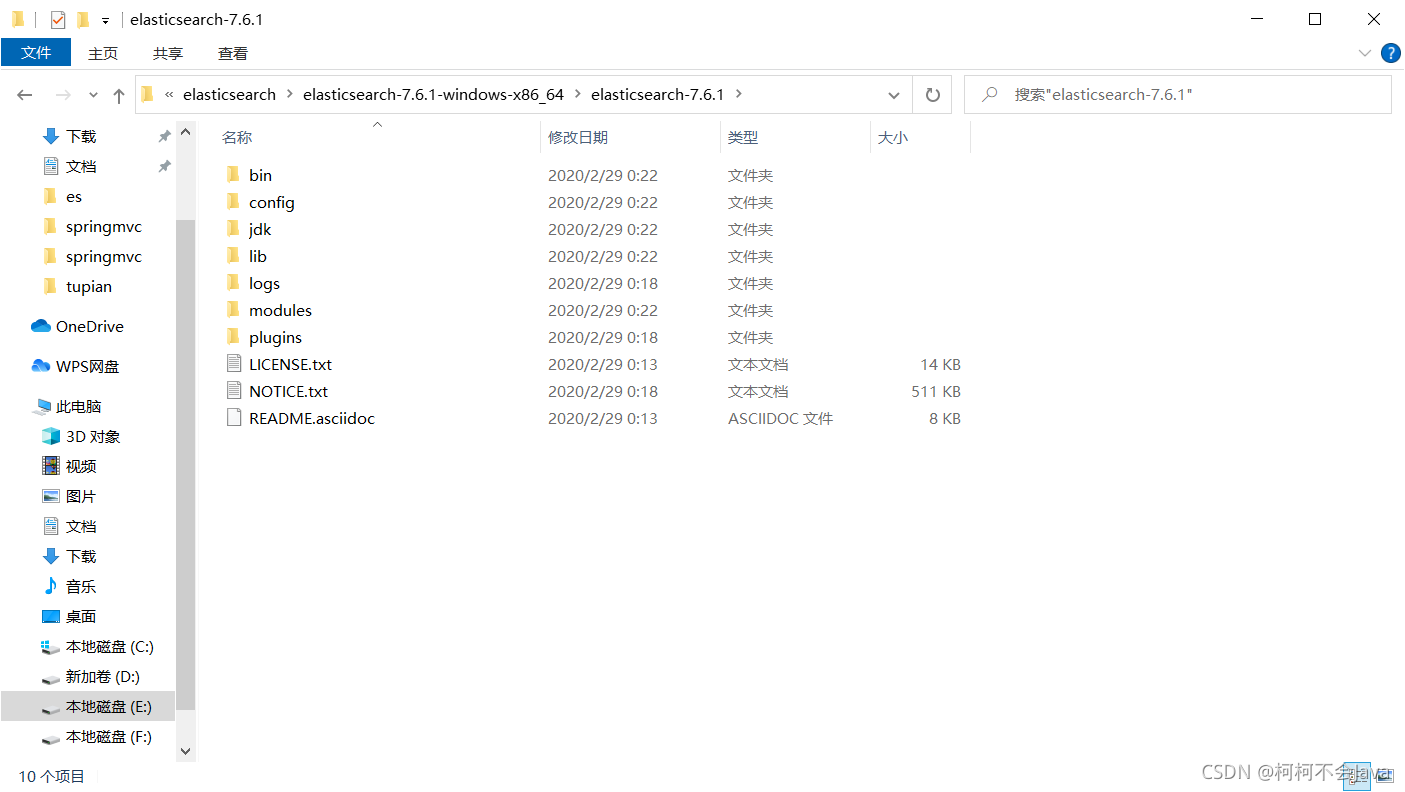The height and width of the screenshot is (792, 1405).
Task: Open the address bar history dropdown
Action: [894, 95]
